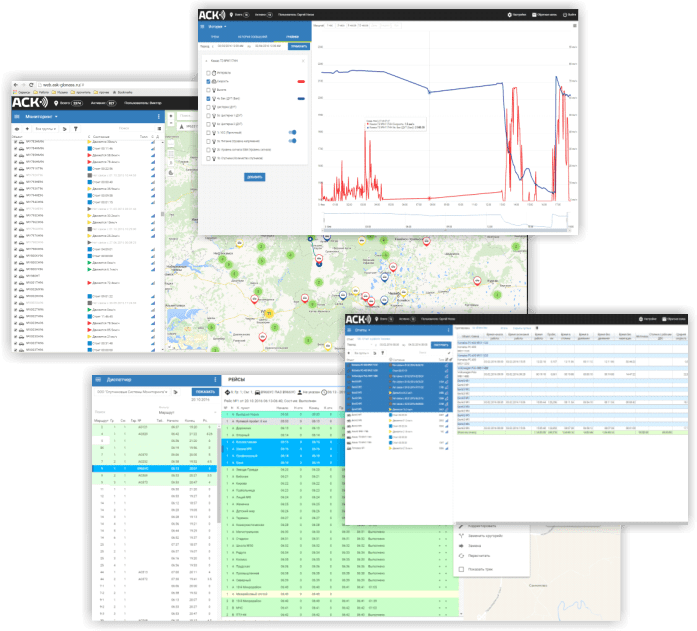The height and width of the screenshot is (631, 697).
Task: Open the Reports section dropdown
Action: tap(363, 330)
